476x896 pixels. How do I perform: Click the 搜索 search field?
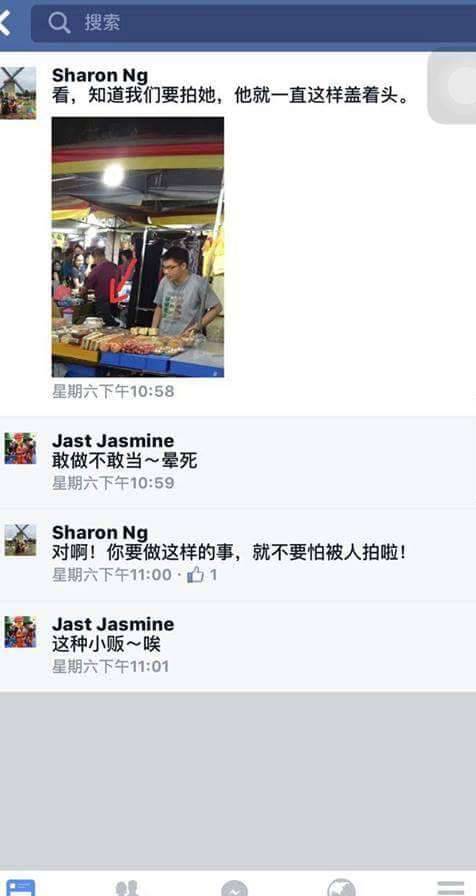point(253,23)
